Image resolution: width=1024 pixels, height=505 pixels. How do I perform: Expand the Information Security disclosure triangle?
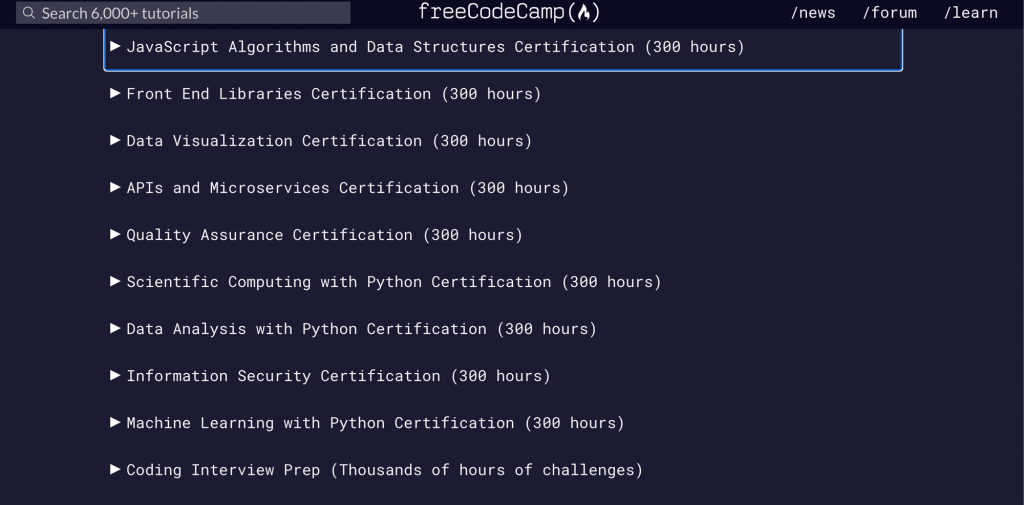pyautogui.click(x=116, y=375)
